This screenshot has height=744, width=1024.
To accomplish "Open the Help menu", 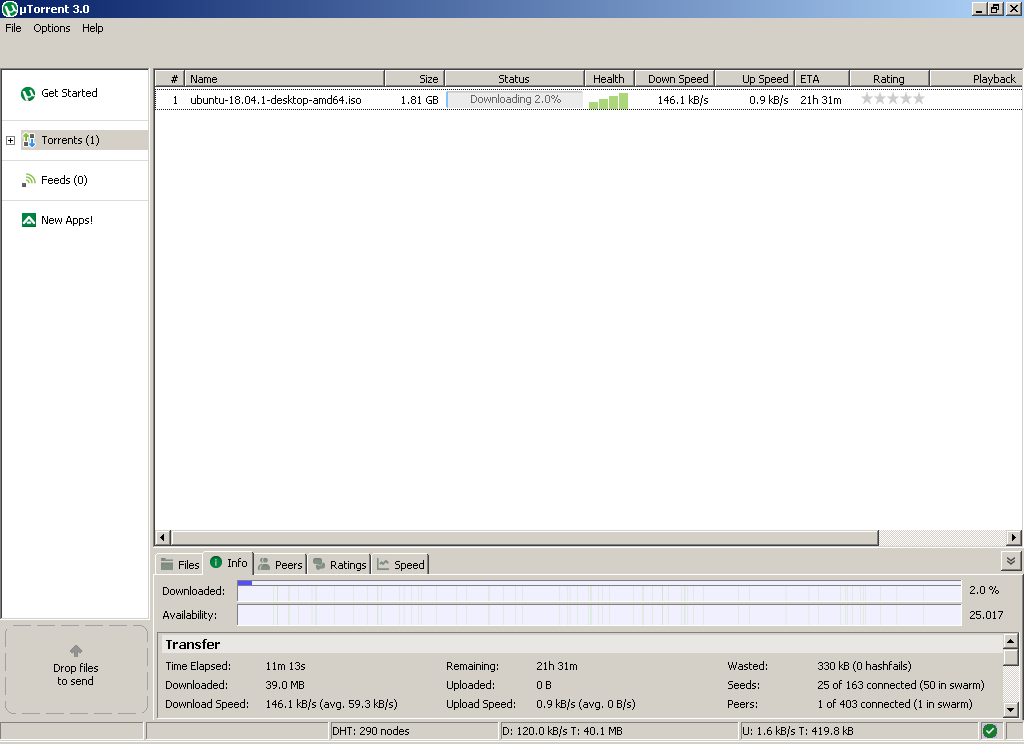I will 92,28.
